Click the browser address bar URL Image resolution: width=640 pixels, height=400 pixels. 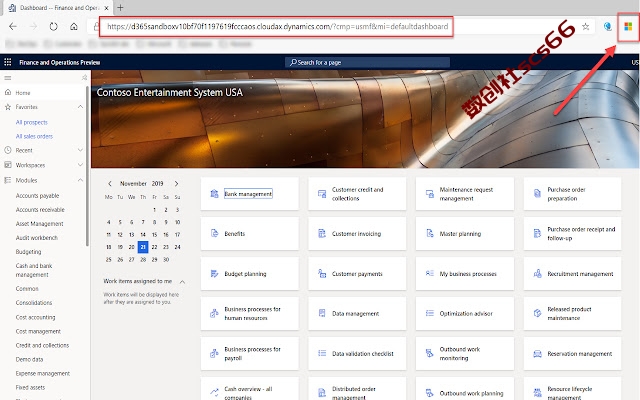277,27
